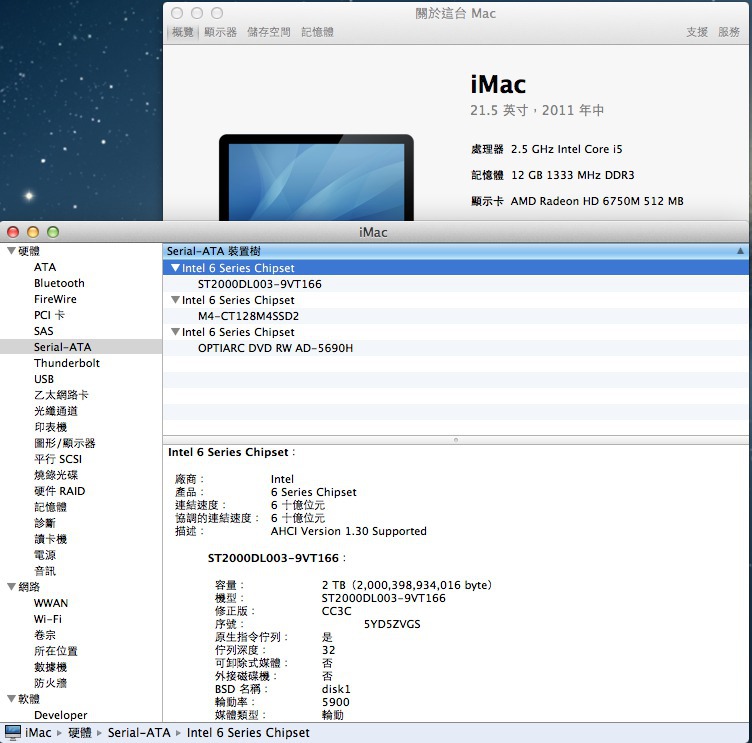Select 讀卡機 in sidebar
752x743 pixels.
click(50, 539)
